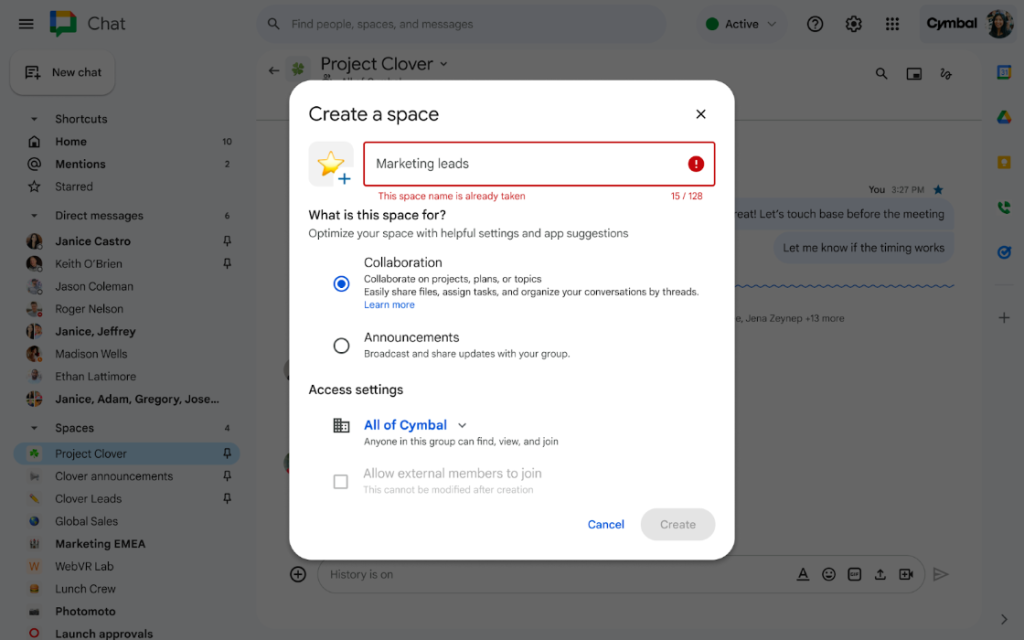The height and width of the screenshot is (640, 1024).
Task: Open Google Calendar in side panel
Action: (x=1004, y=72)
